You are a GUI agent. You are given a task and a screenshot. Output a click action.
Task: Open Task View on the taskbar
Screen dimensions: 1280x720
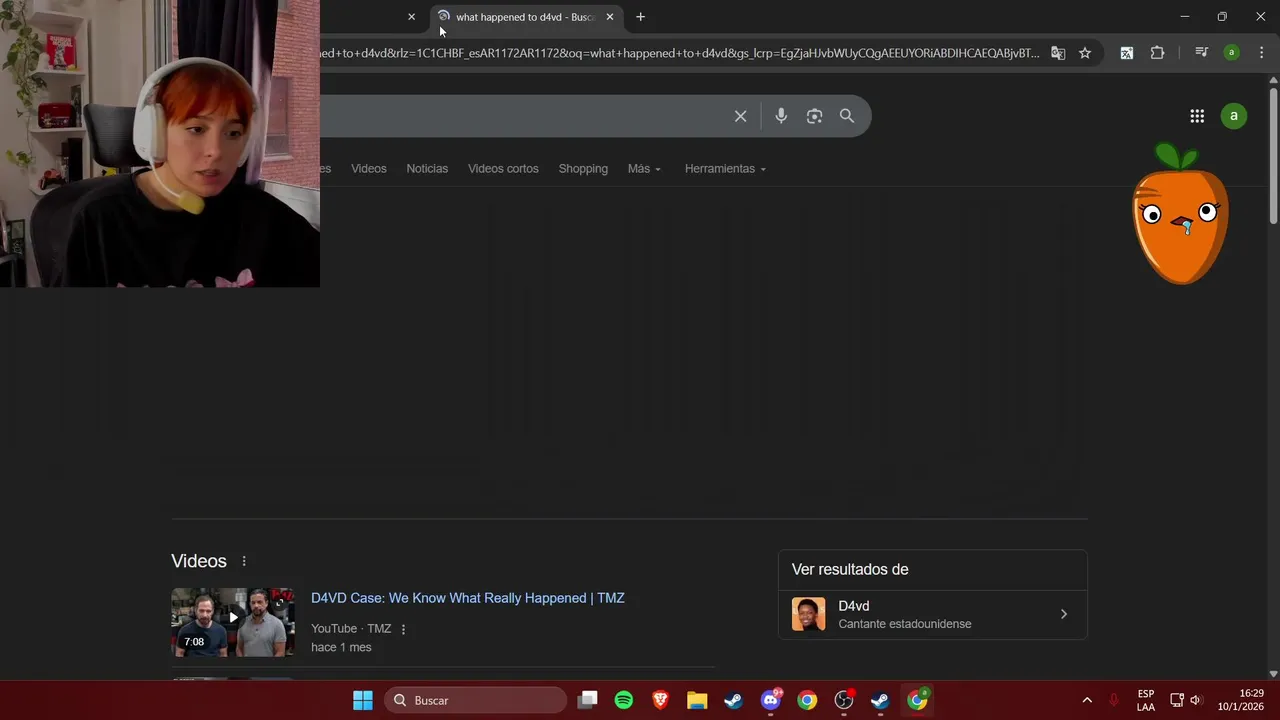point(588,700)
